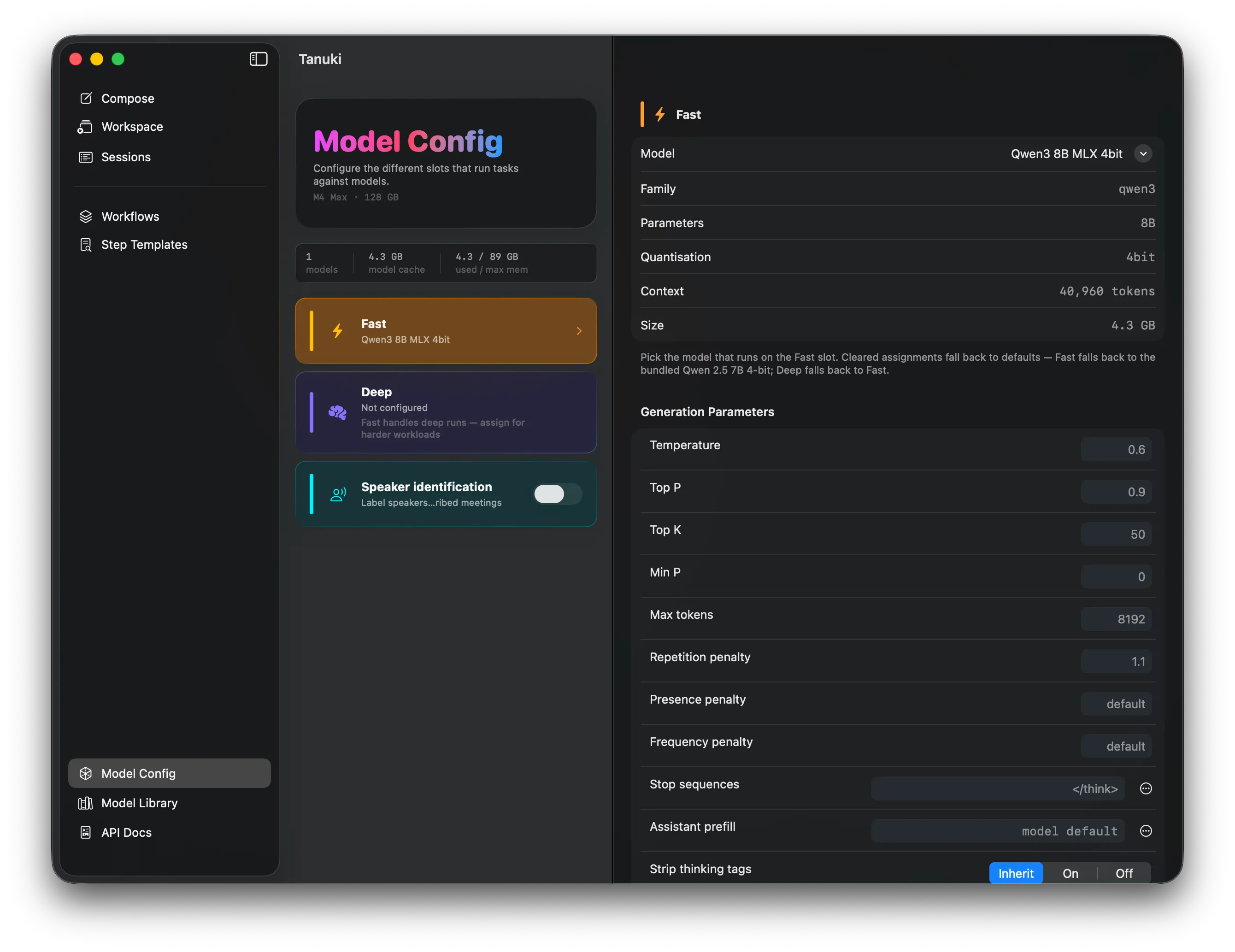
Task: Click the Compose pencil icon
Action: coord(86,98)
